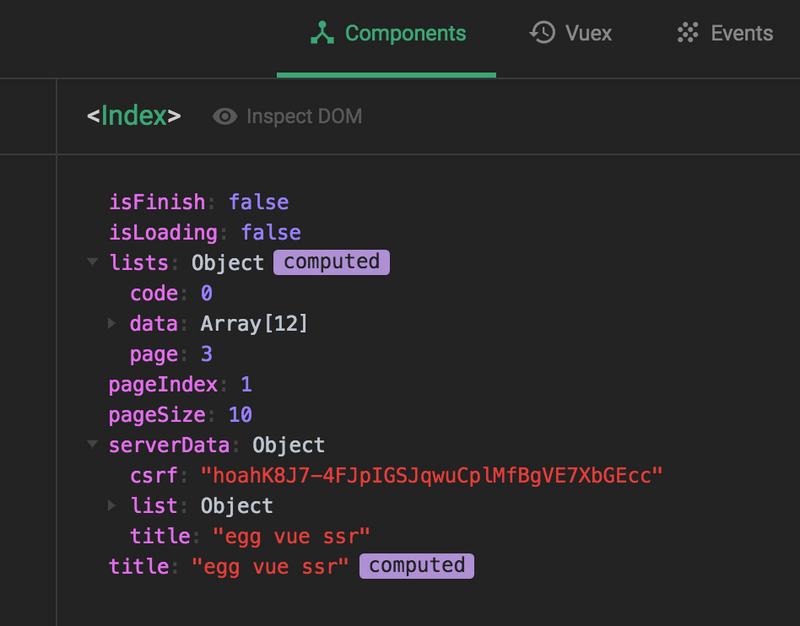This screenshot has height=626, width=800.
Task: Collapse the lists Object node
Action: 92,262
